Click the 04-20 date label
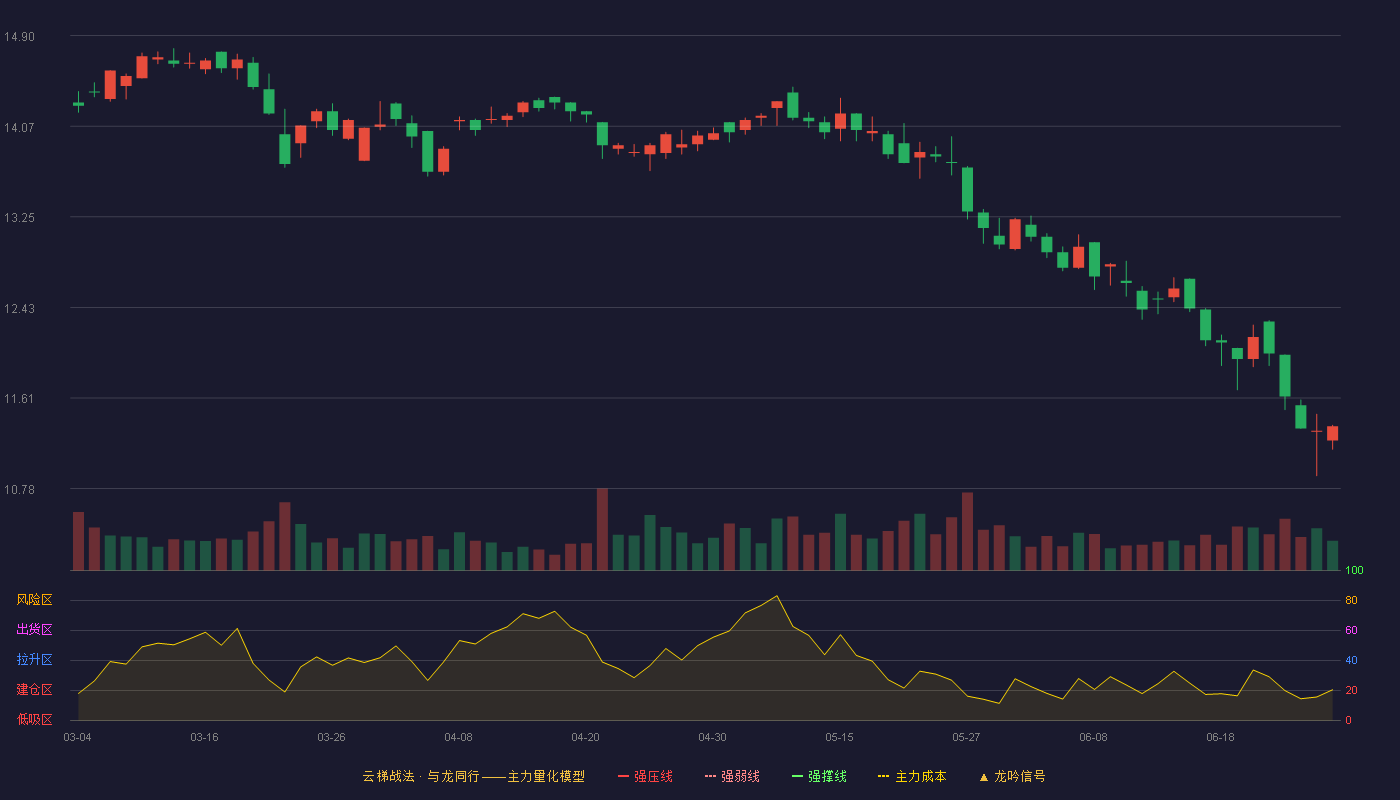Viewport: 1400px width, 800px height. pos(585,737)
